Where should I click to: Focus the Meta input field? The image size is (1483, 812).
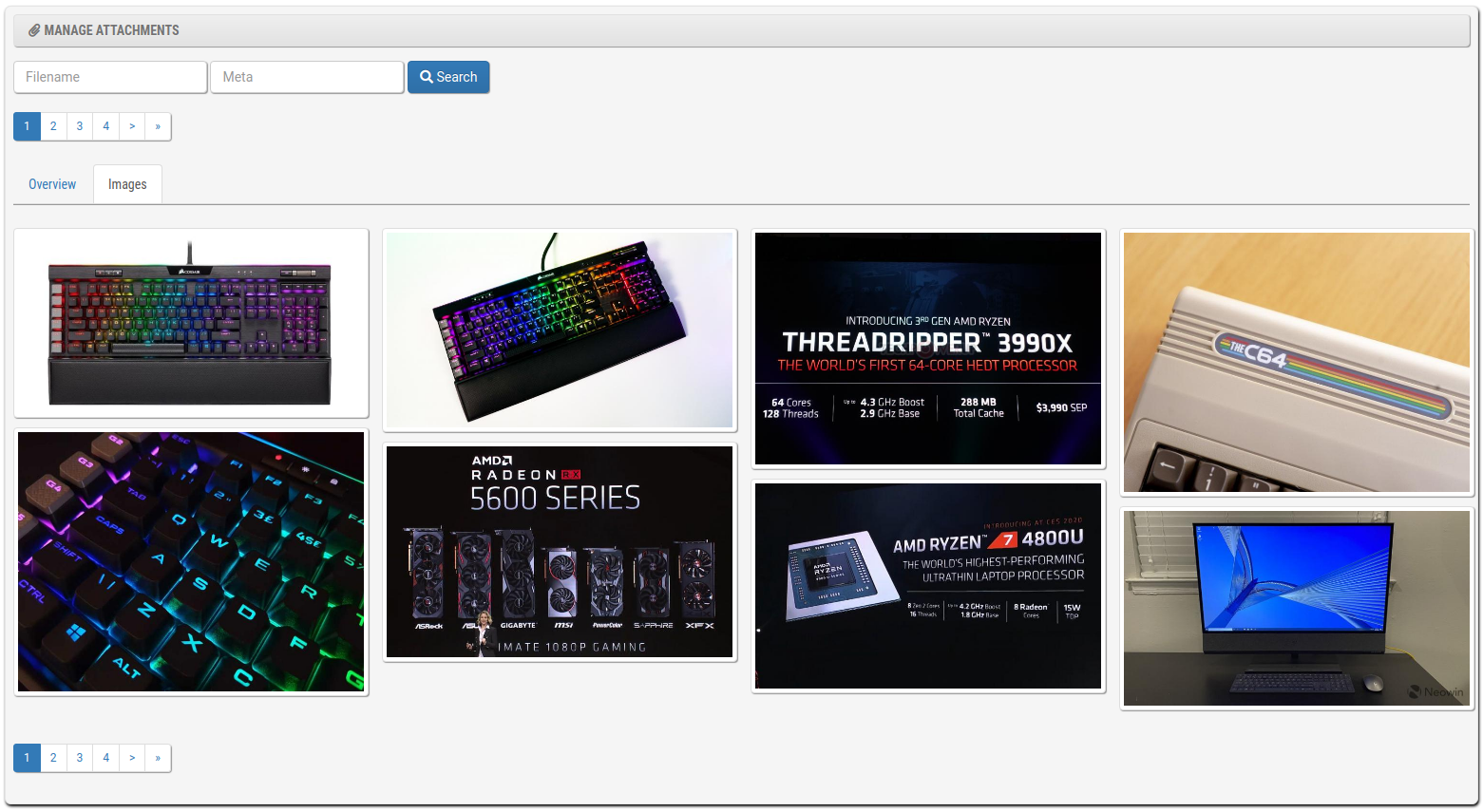(x=307, y=77)
